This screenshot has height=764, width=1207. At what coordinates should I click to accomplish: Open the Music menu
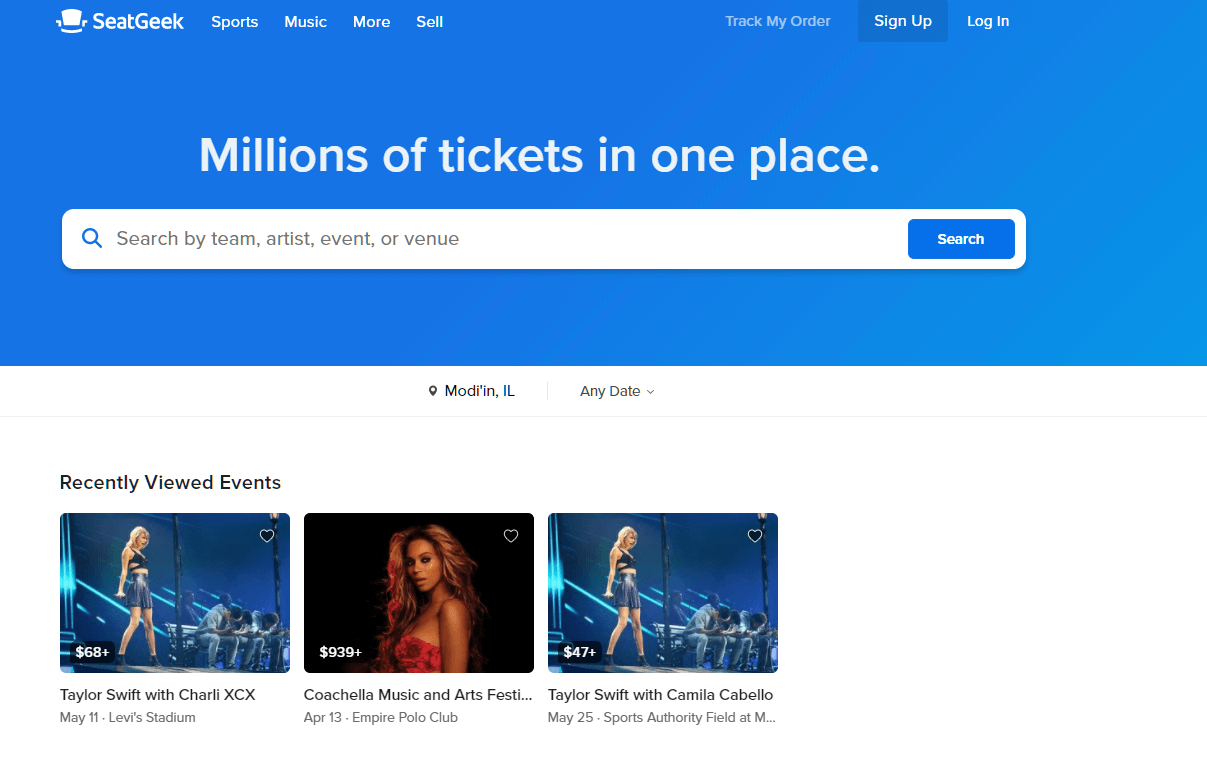(305, 21)
